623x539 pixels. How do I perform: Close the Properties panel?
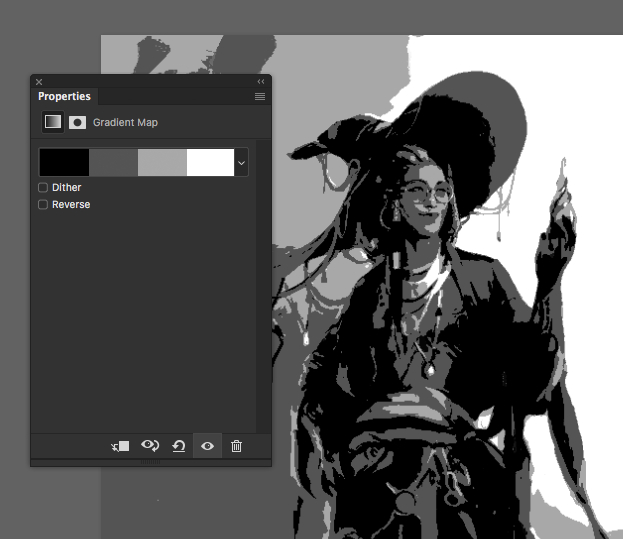(39, 82)
